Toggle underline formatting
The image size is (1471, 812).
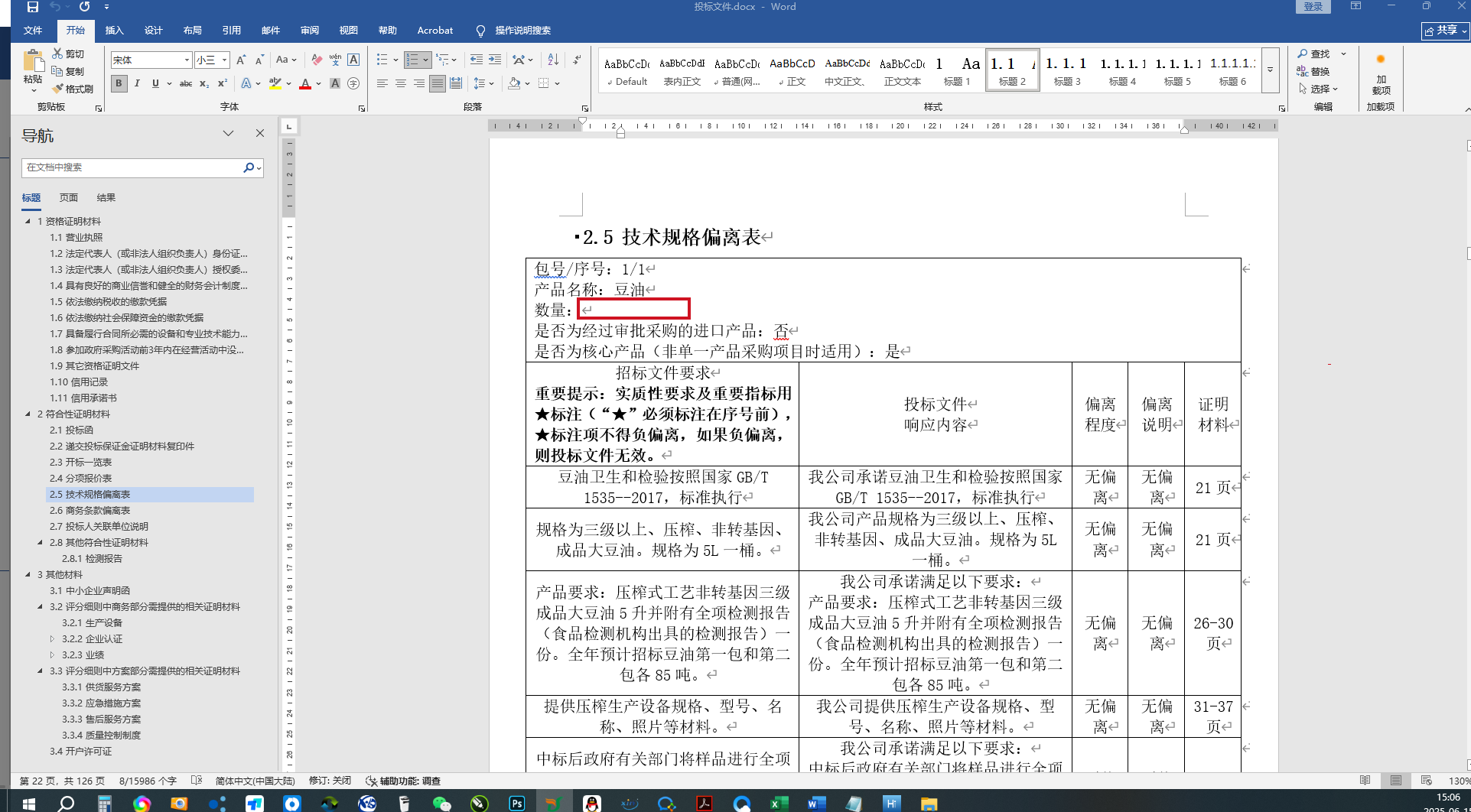tap(155, 83)
